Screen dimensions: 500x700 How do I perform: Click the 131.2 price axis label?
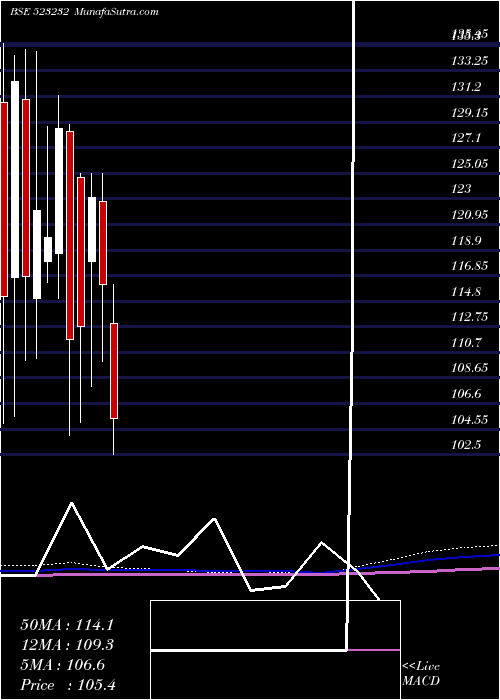tap(466, 87)
